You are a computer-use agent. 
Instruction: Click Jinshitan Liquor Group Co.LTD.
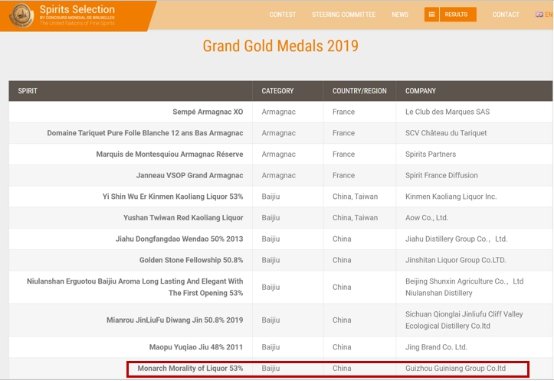(x=455, y=260)
